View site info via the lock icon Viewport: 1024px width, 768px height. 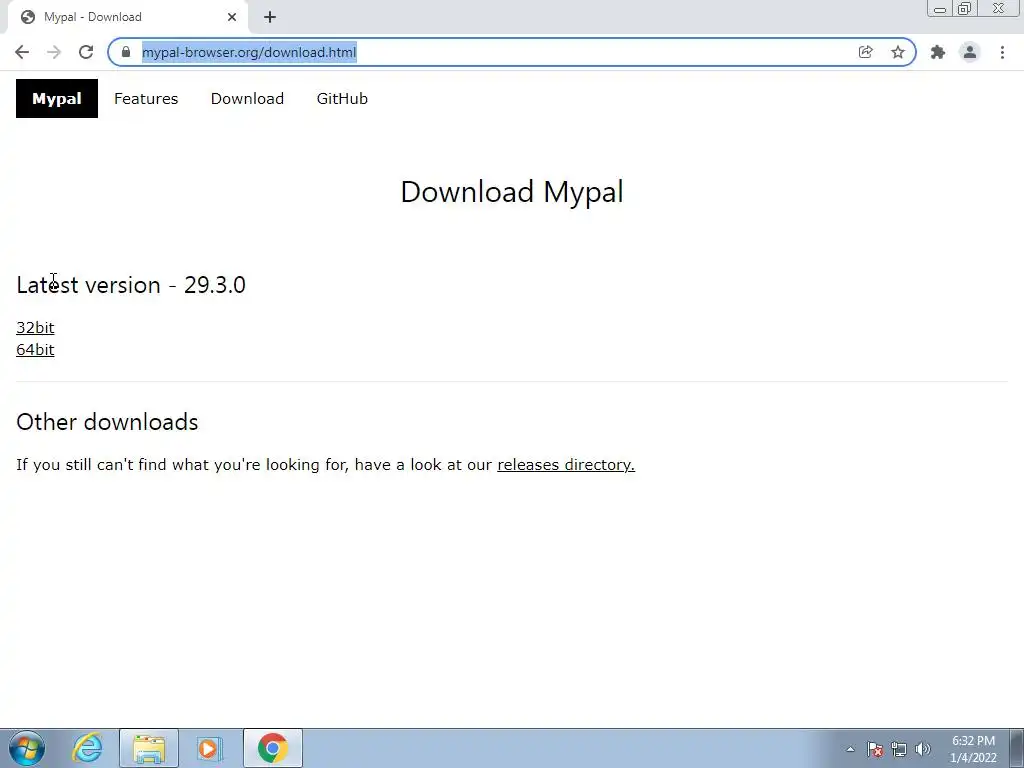pos(126,52)
